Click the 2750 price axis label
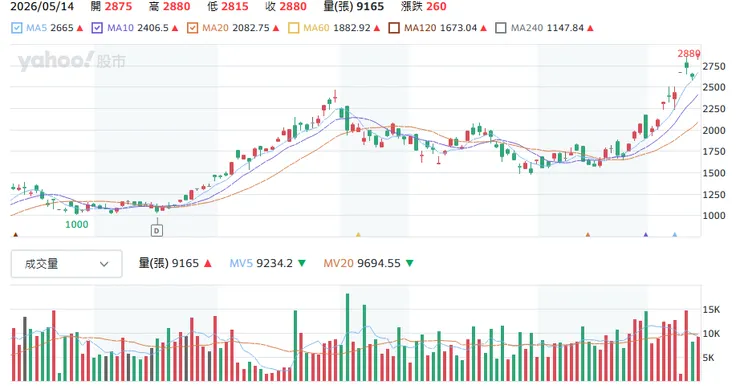 coord(714,67)
